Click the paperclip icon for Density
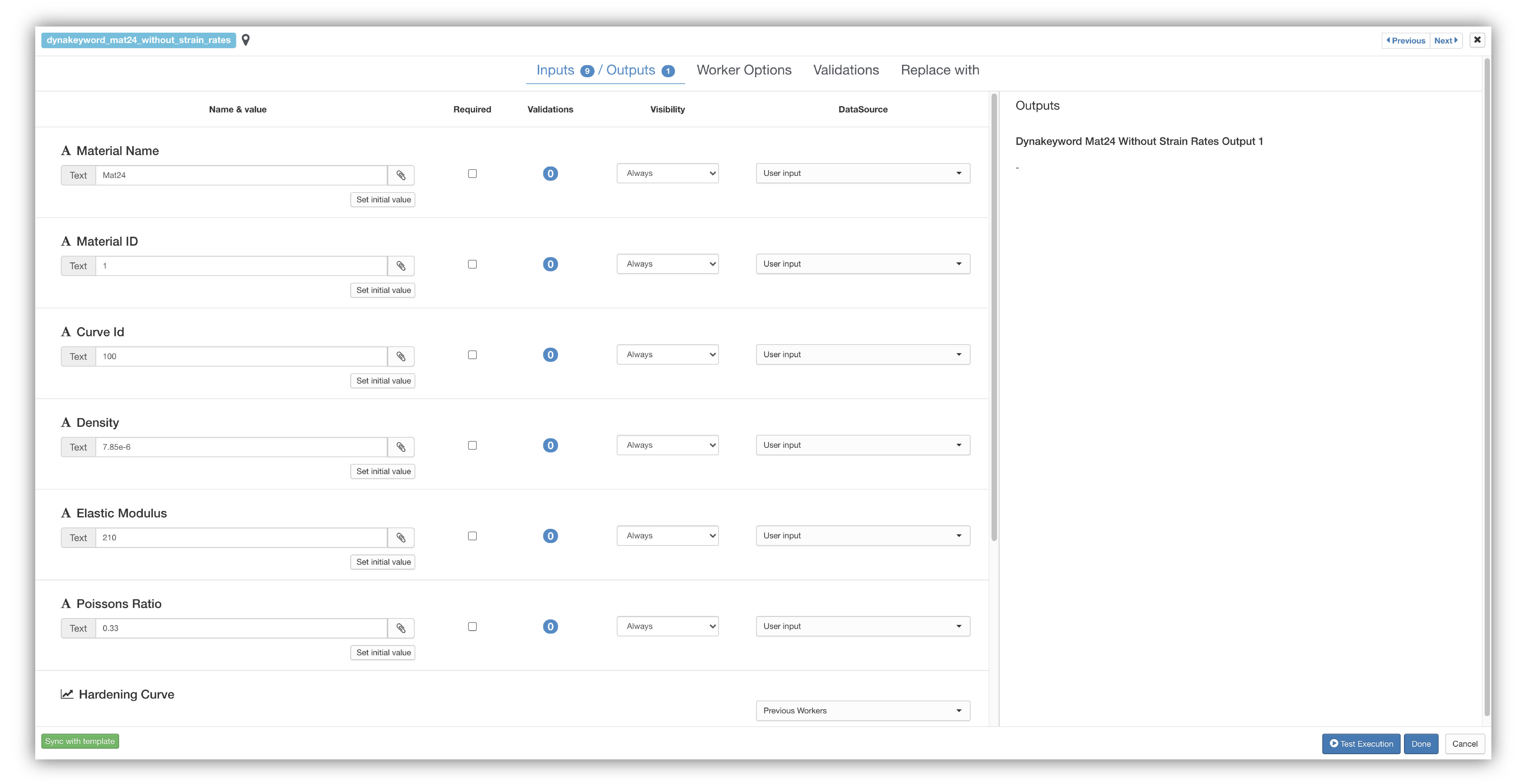 [x=401, y=447]
